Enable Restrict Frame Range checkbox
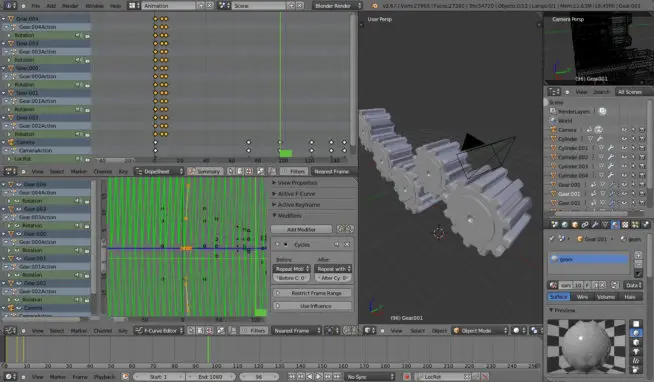The height and width of the screenshot is (382, 654). click(x=278, y=293)
